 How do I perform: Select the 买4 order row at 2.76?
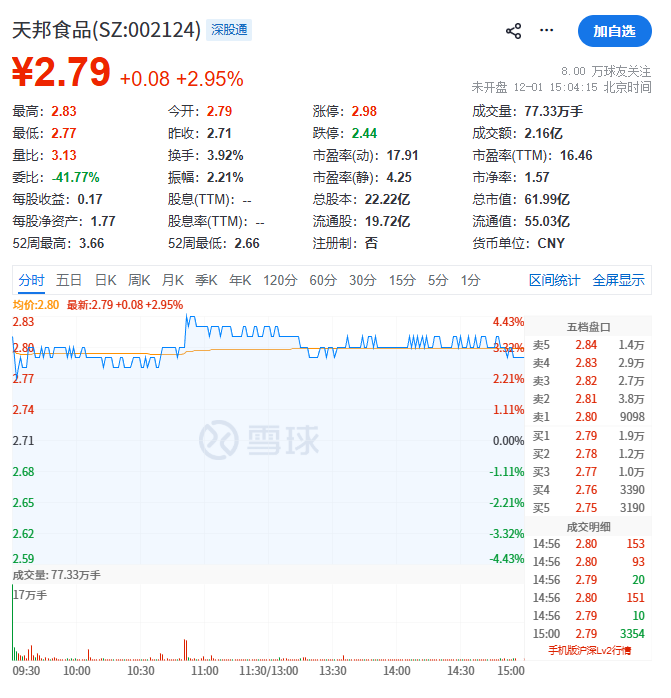[588, 490]
